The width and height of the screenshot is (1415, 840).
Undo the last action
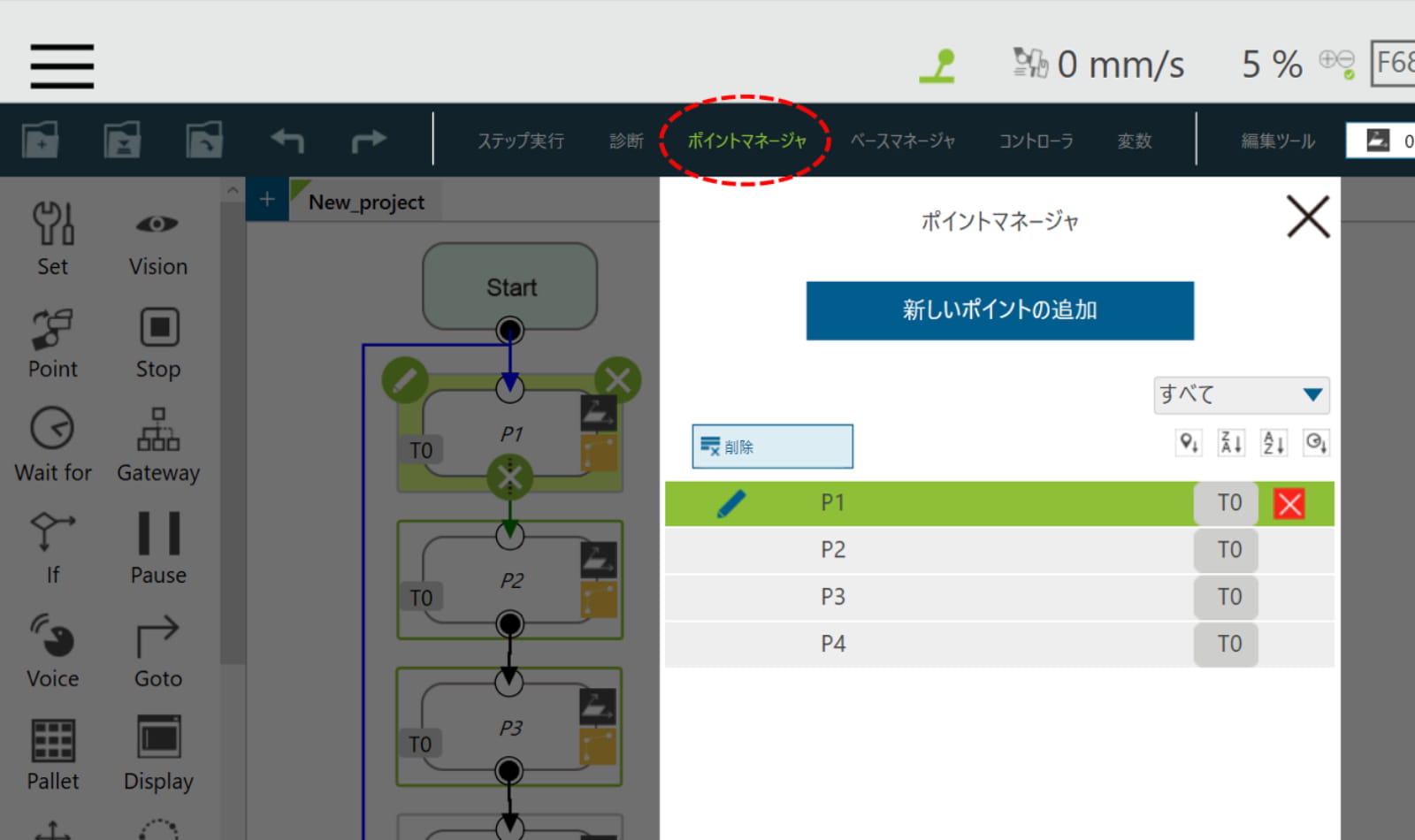click(287, 140)
